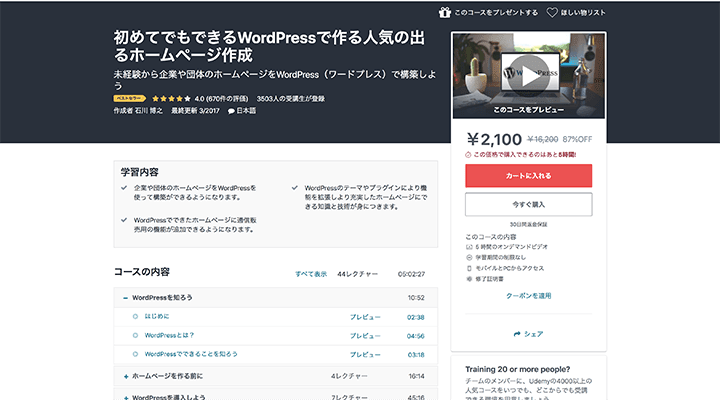Click すべて表示 to show all lectures
The height and width of the screenshot is (400, 720).
coord(311,274)
